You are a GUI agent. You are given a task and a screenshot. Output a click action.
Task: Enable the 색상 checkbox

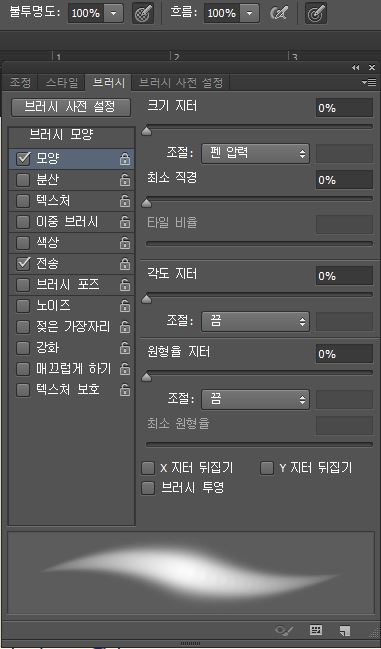[23, 243]
